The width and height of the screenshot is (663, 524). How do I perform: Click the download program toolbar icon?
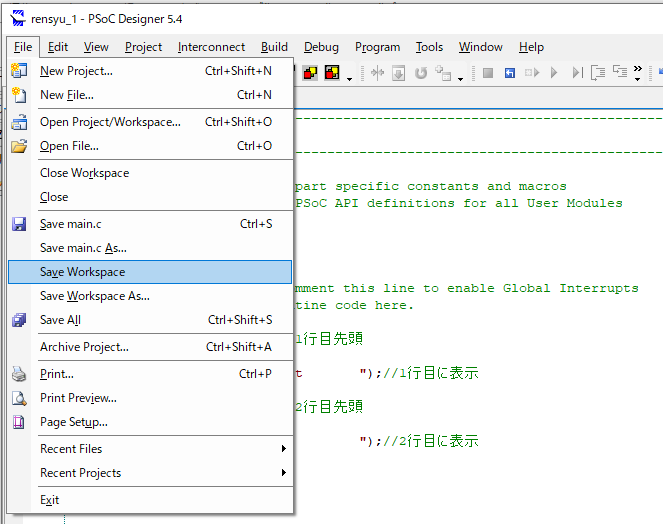pyautogui.click(x=398, y=73)
